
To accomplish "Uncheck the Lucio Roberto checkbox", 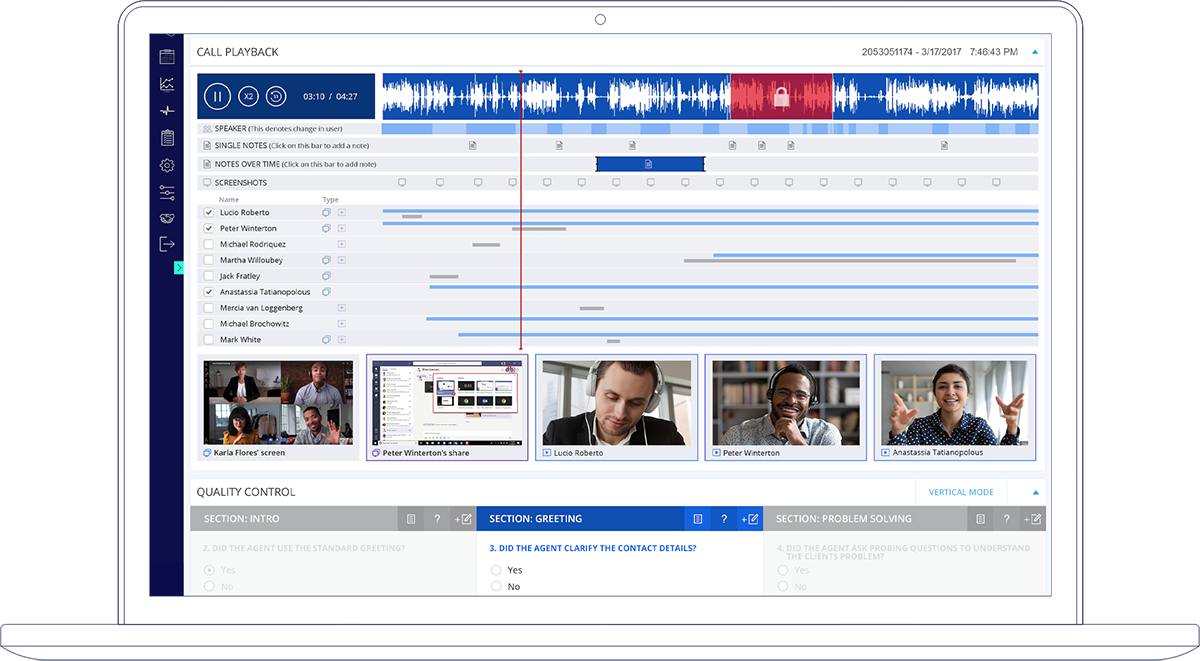I will 209,213.
